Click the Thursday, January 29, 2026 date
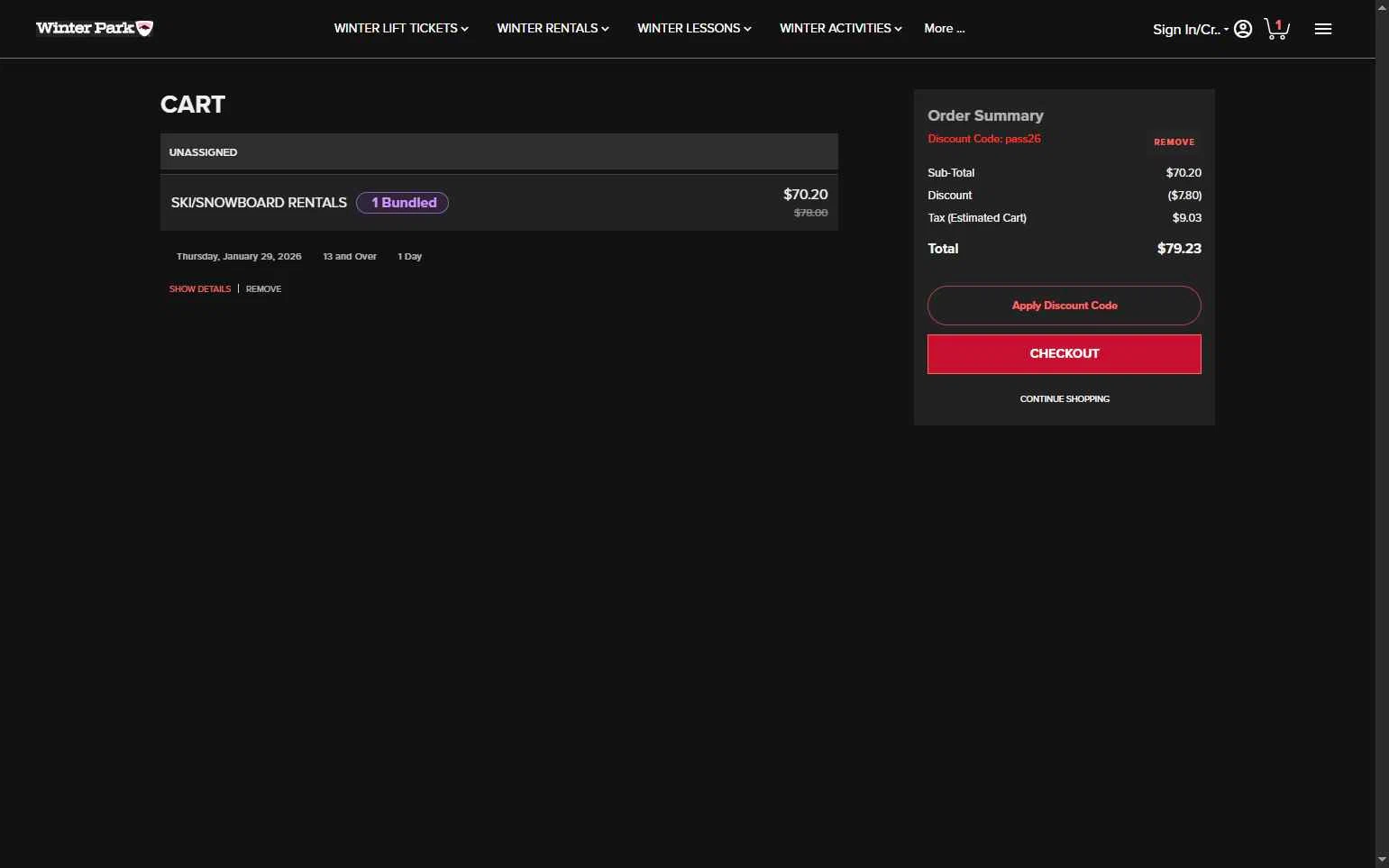 pos(239,256)
